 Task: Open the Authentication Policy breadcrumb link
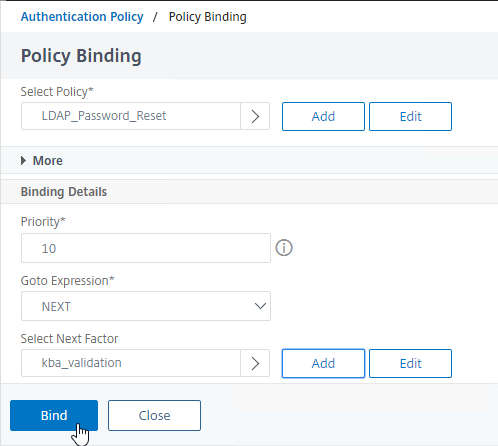[x=82, y=17]
